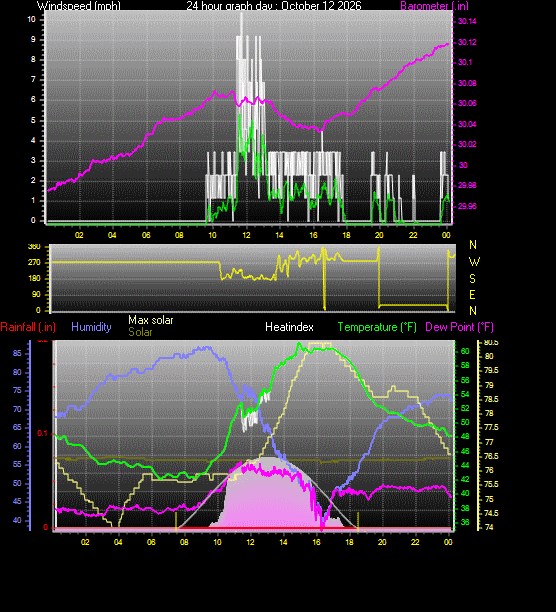Image resolution: width=556 pixels, height=612 pixels.
Task: Select temperature axis value 54
Action: [x=465, y=395]
